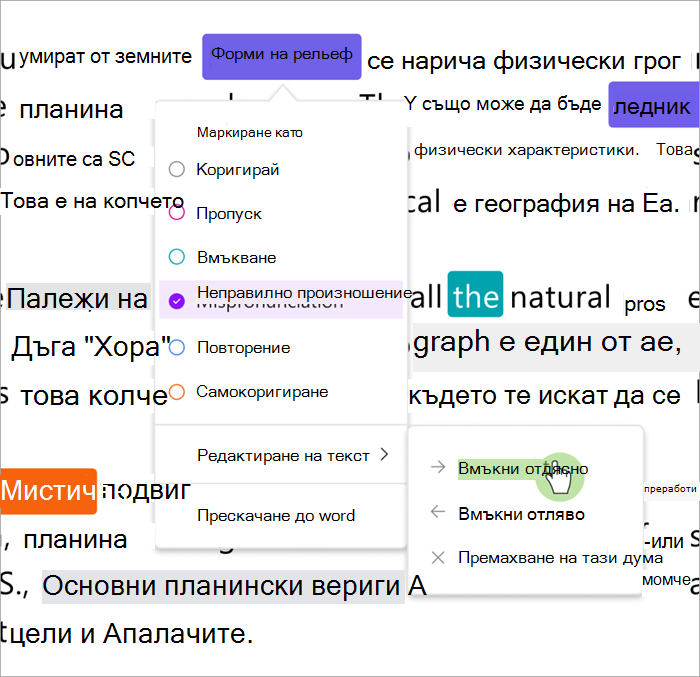This screenshot has width=700, height=677.
Task: Click the phrase Основни планински вериги
Action: point(223,585)
